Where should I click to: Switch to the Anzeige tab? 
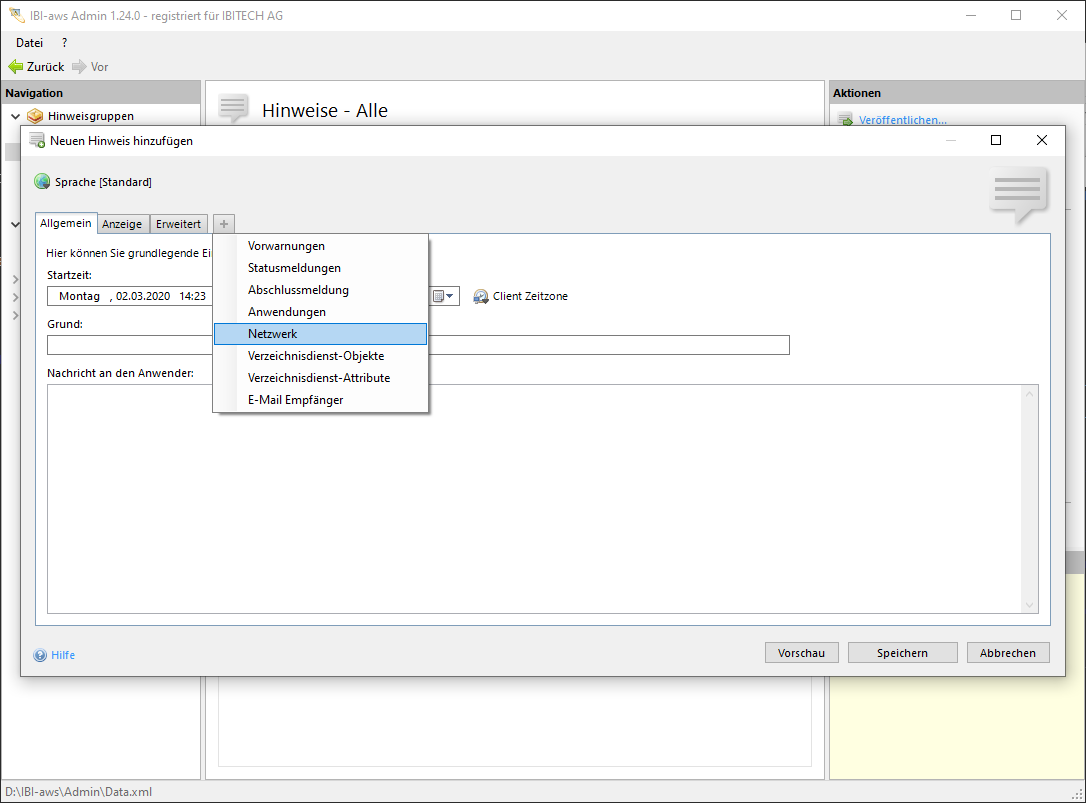click(x=122, y=224)
